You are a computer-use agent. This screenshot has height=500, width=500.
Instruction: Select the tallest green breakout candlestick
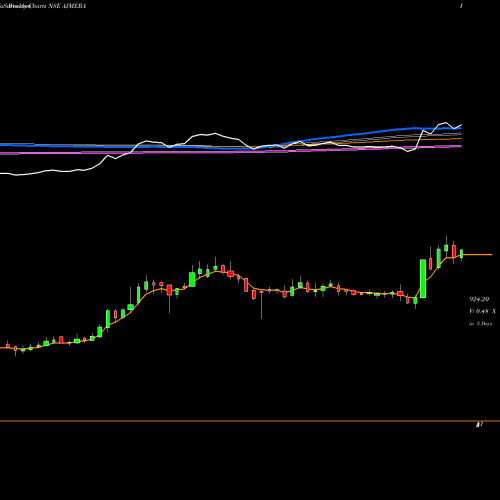pyautogui.click(x=423, y=279)
